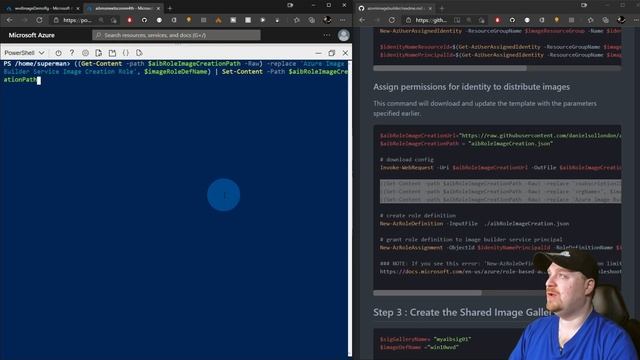640x360 pixels.
Task: Open the upload/download files icon in Cloud Shell
Action: (99, 53)
